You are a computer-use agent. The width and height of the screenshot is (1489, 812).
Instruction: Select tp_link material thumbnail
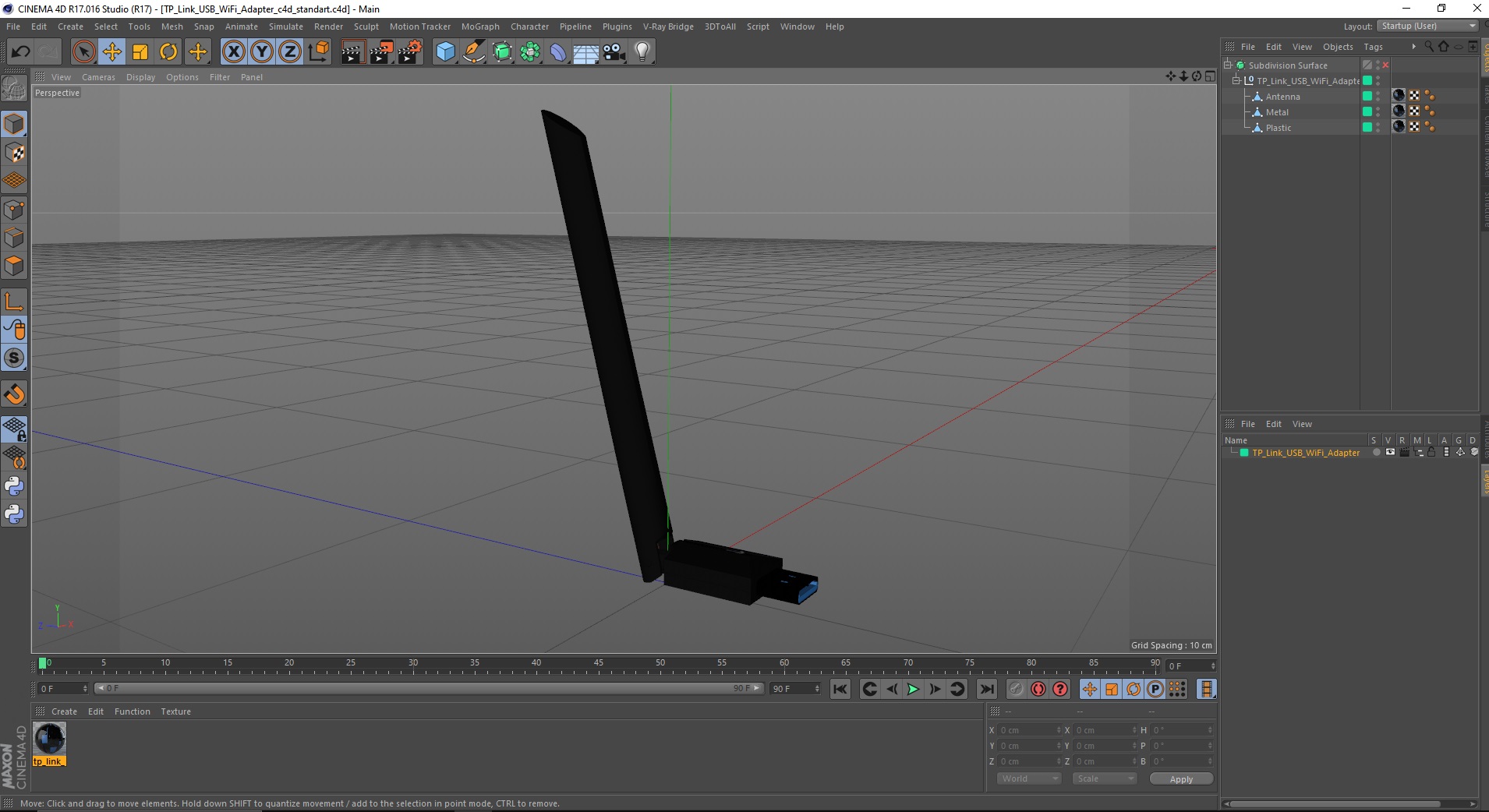pyautogui.click(x=49, y=739)
